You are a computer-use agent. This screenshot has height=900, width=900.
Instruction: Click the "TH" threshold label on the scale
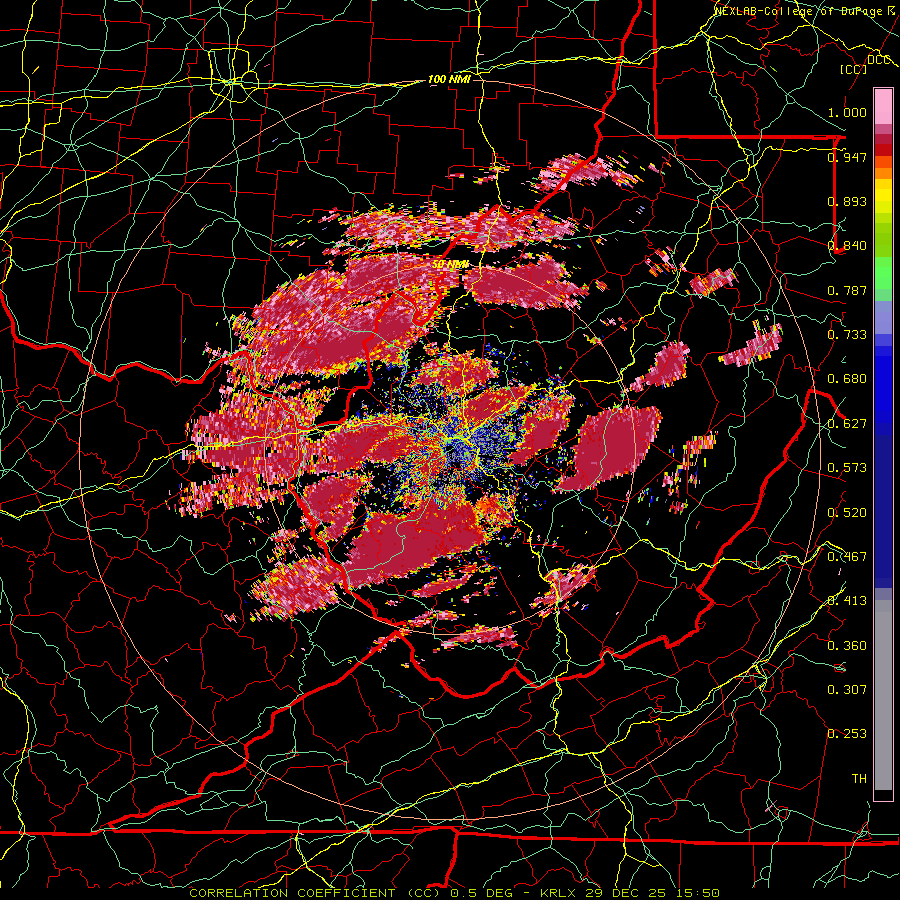(859, 778)
